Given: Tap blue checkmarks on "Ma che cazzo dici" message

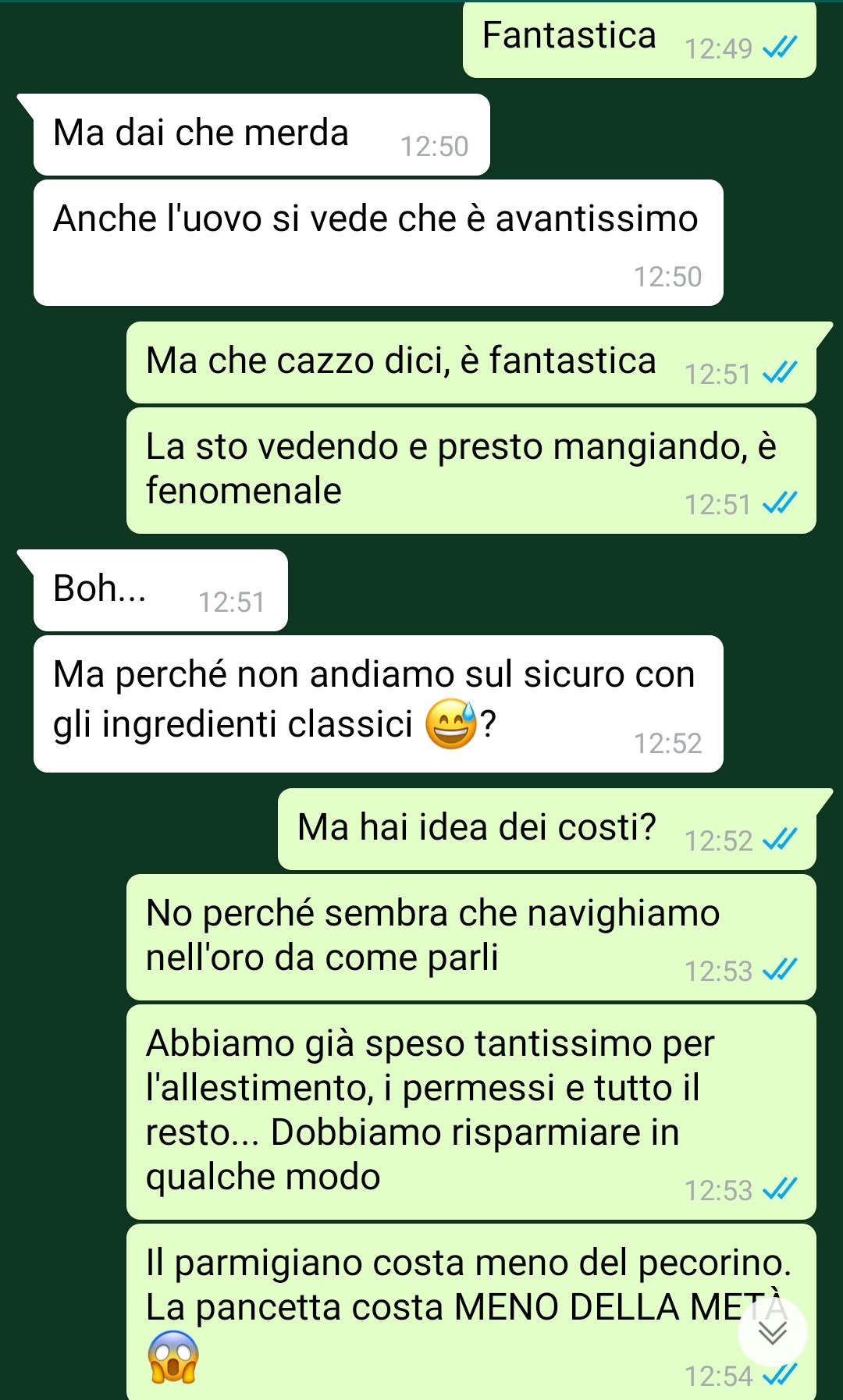Looking at the screenshot, I should [780, 373].
